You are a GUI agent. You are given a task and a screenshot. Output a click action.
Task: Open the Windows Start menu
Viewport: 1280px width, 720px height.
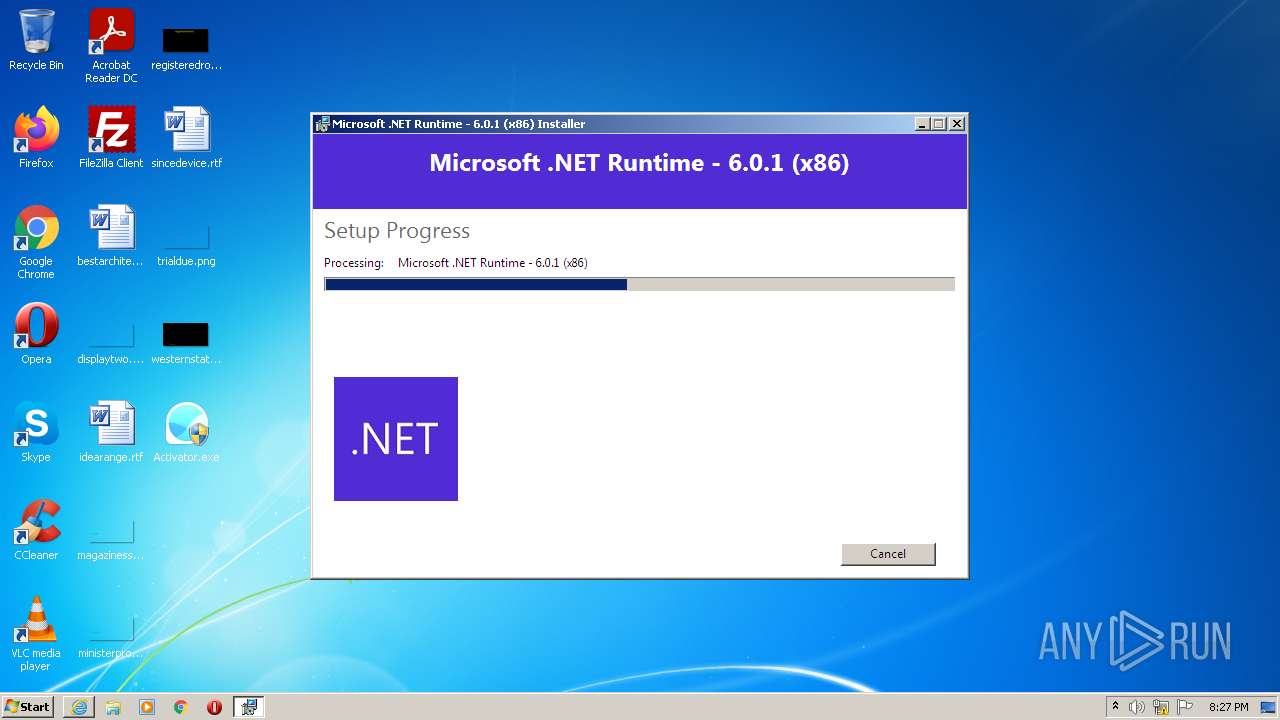tap(28, 707)
